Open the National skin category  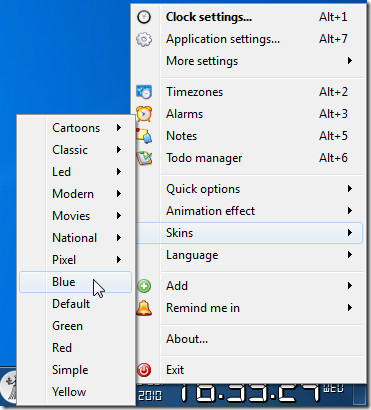coord(76,238)
